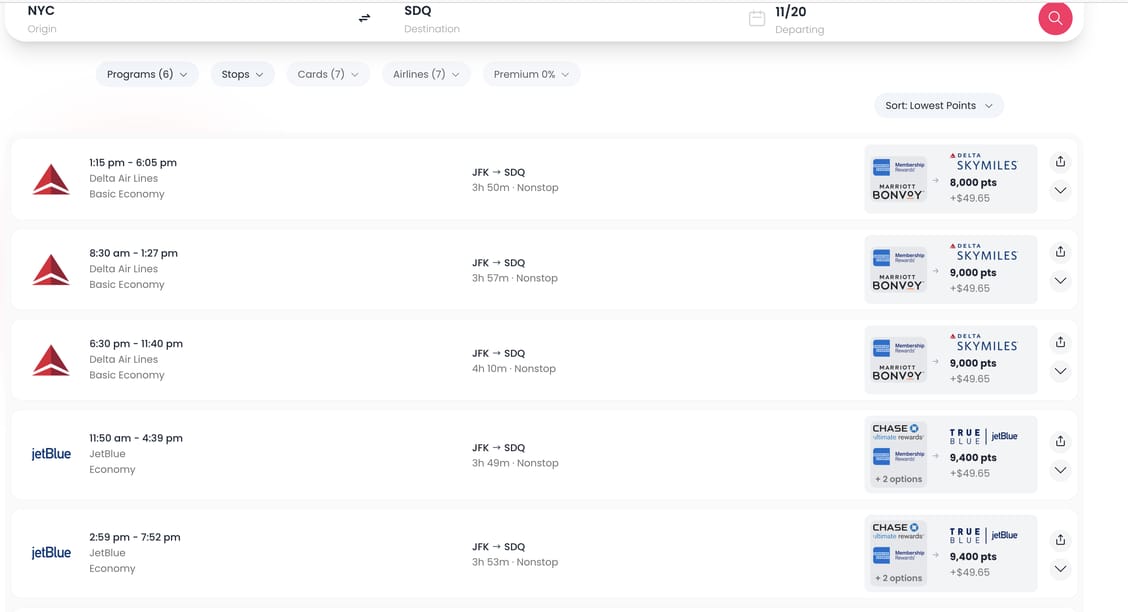
Task: Open the Programs (6) filter dropdown
Action: (x=147, y=74)
